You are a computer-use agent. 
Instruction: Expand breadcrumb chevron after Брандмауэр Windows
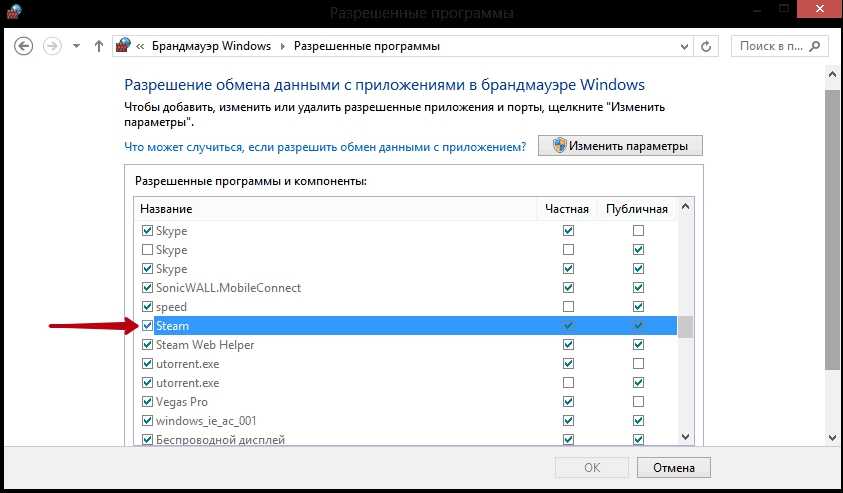(283, 46)
